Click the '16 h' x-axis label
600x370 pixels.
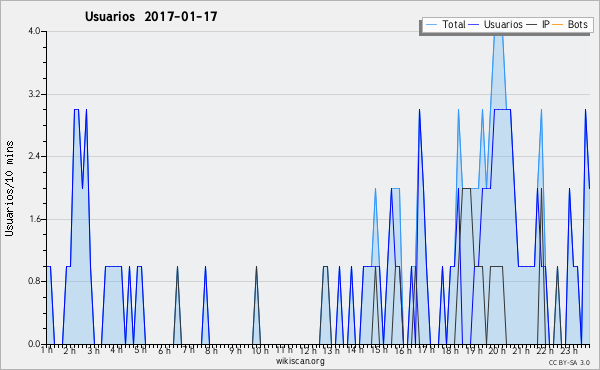[x=403, y=350]
